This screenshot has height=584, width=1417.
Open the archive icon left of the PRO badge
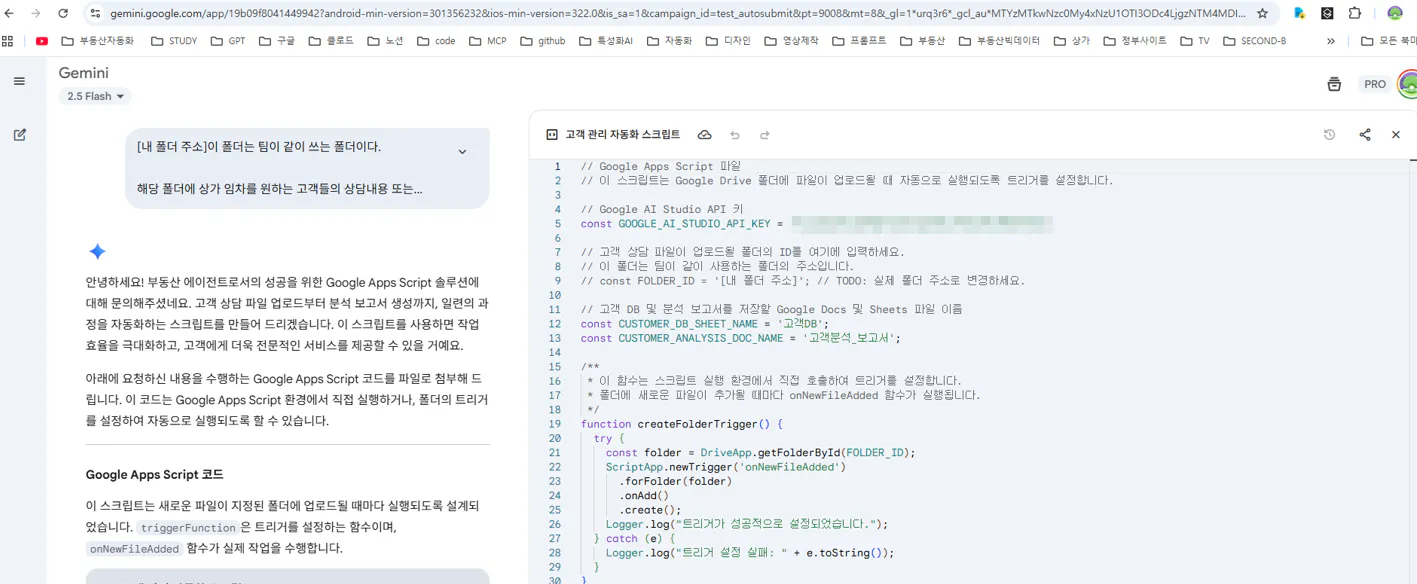point(1334,84)
